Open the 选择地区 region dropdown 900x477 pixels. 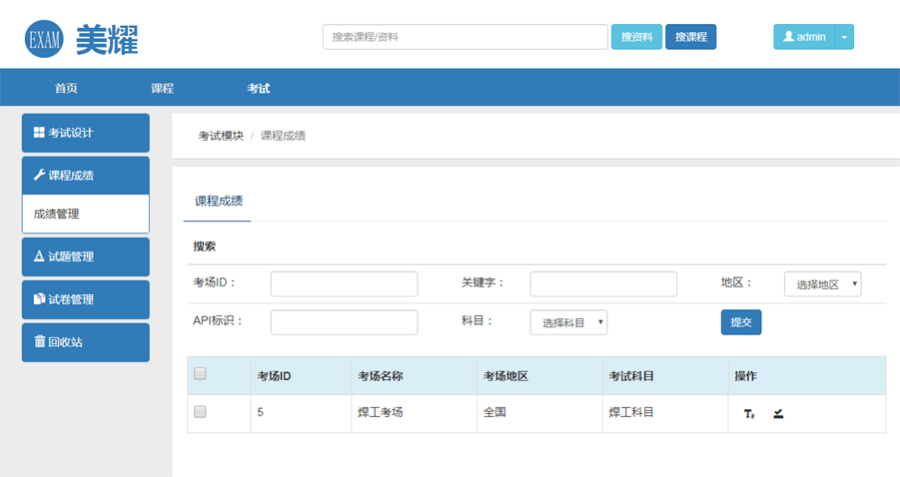coord(822,284)
